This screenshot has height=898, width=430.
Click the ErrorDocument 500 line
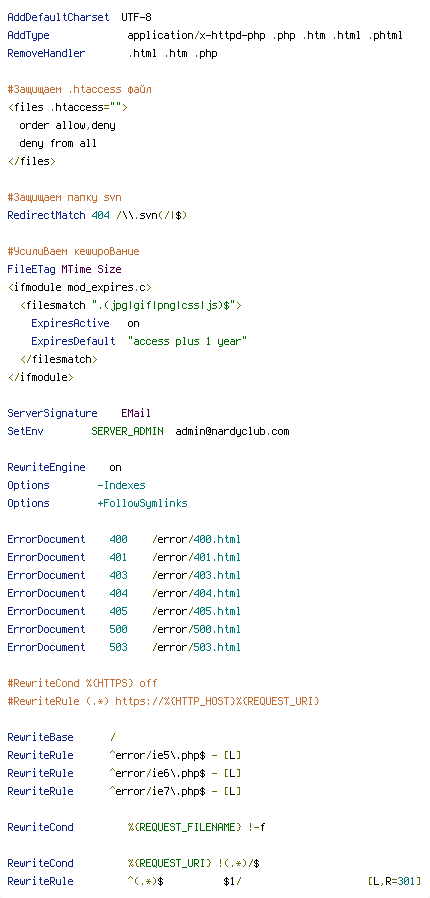point(124,629)
